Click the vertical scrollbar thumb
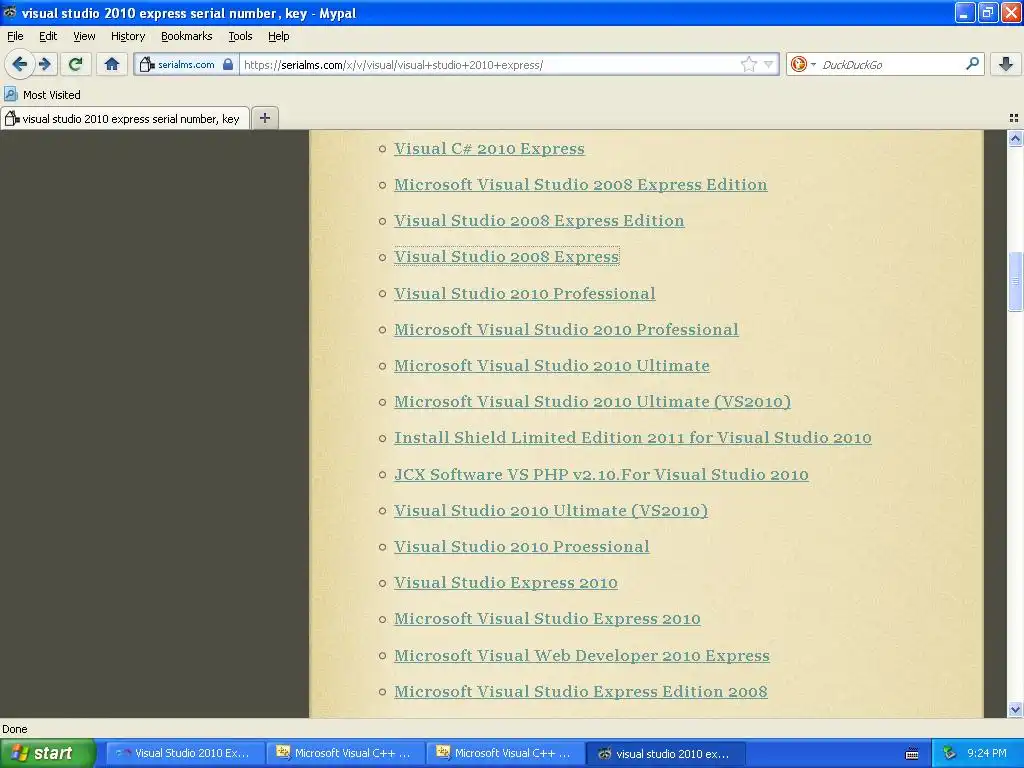1024x768 pixels. click(x=1015, y=281)
